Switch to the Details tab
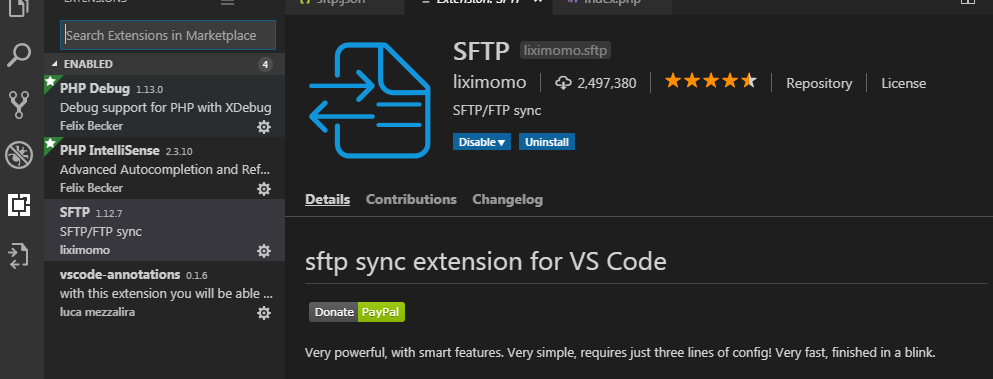The height and width of the screenshot is (379, 993). tap(327, 200)
